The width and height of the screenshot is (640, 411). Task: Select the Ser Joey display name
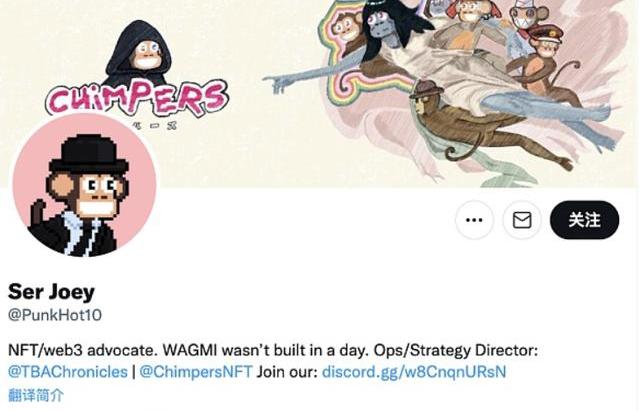[x=51, y=292]
